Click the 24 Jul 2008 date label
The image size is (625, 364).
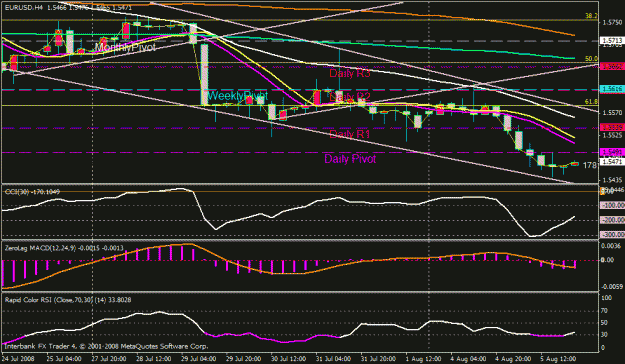pyautogui.click(x=19, y=358)
